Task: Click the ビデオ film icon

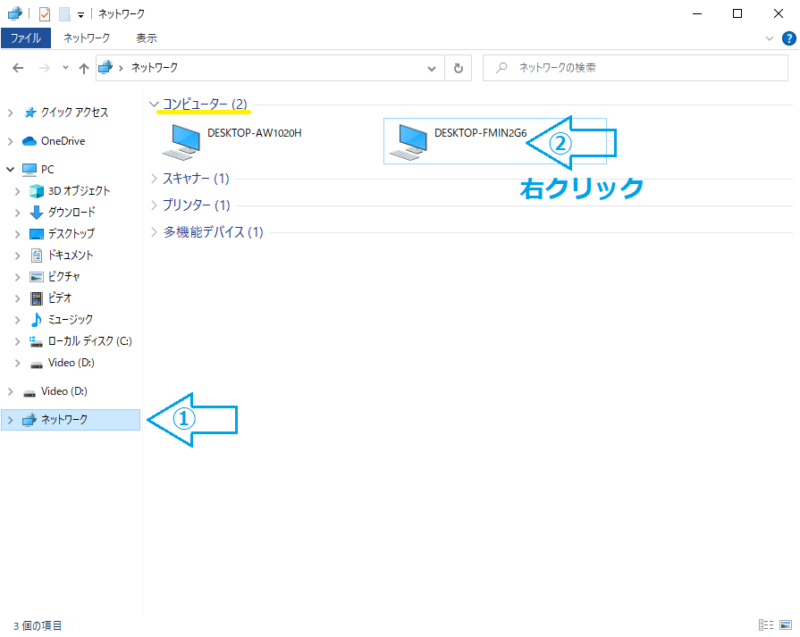Action: click(x=36, y=298)
